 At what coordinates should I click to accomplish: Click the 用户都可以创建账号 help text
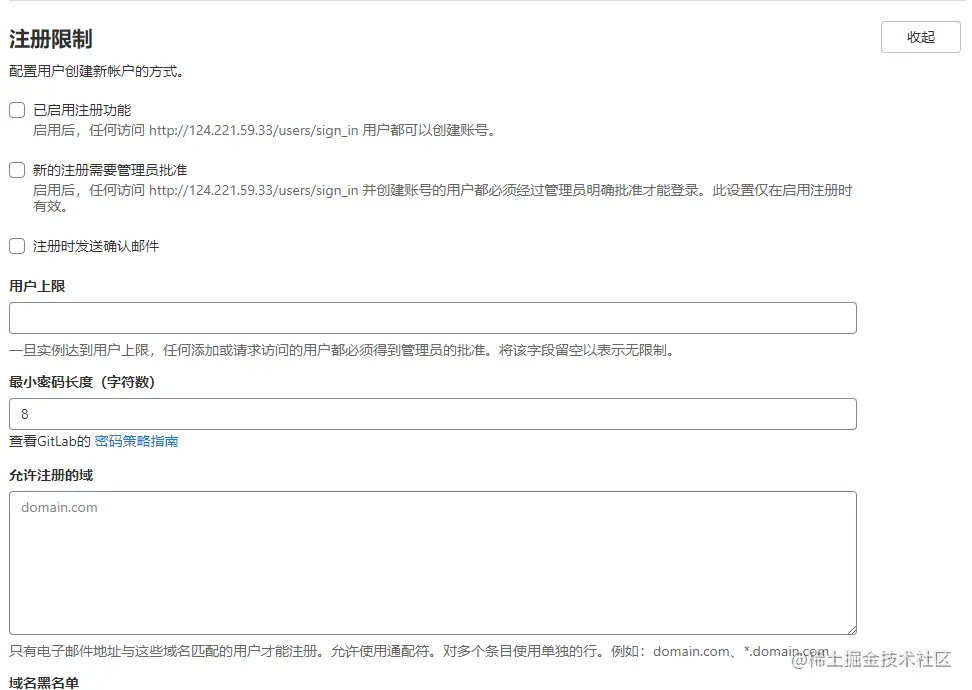pos(264,130)
